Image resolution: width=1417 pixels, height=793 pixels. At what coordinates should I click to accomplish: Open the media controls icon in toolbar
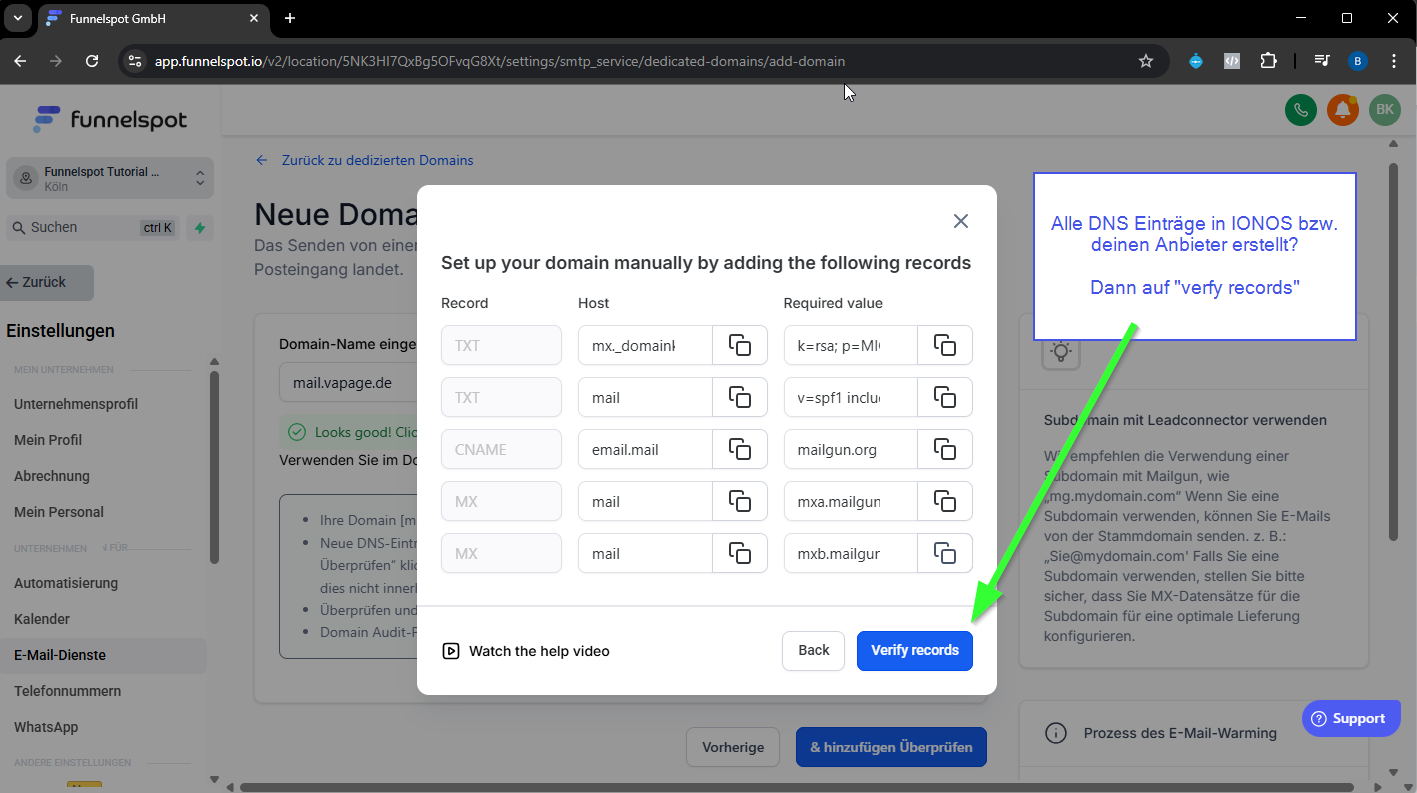coord(1322,61)
